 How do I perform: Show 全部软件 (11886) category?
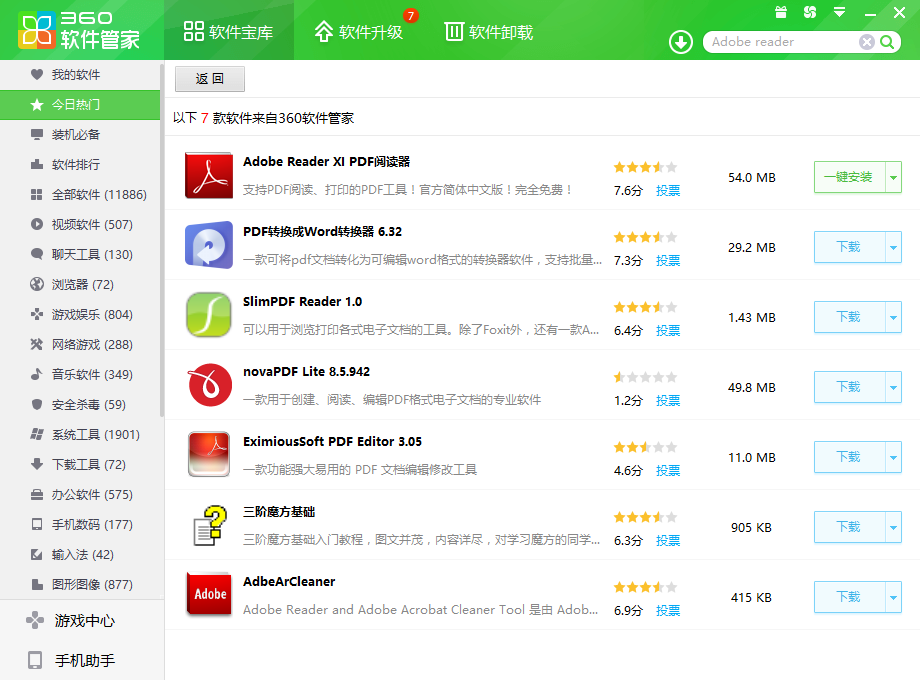click(80, 194)
